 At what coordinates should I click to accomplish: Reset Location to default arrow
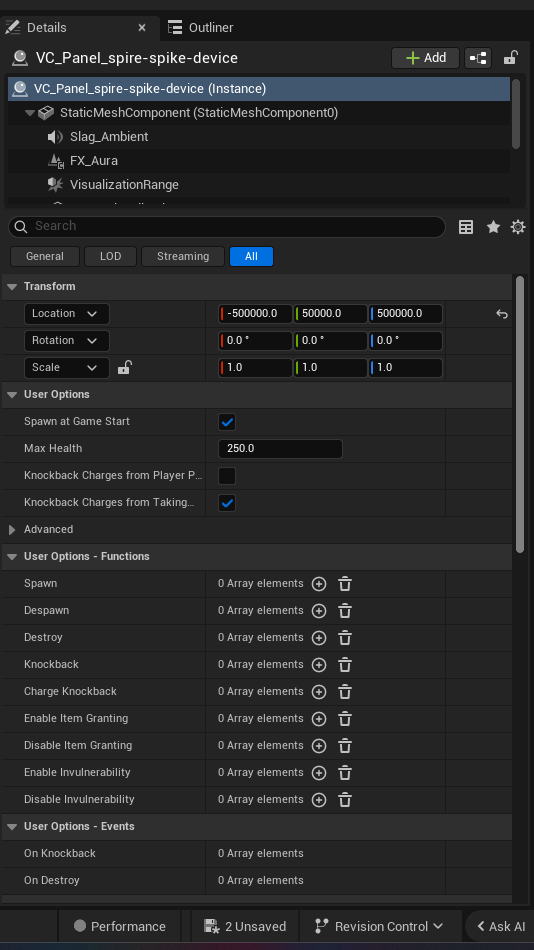501,314
